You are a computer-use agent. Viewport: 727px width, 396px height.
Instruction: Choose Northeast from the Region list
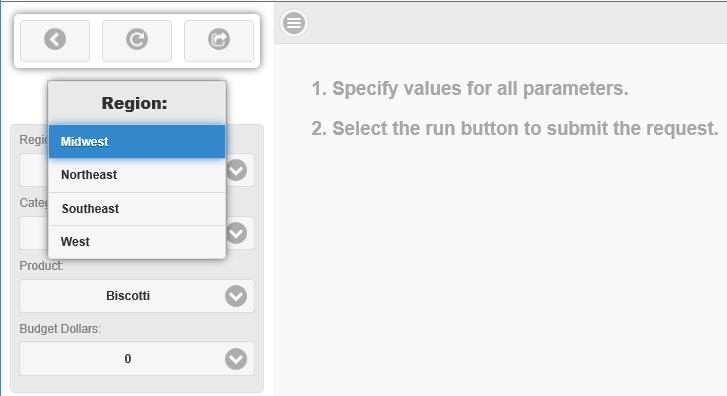tap(137, 175)
